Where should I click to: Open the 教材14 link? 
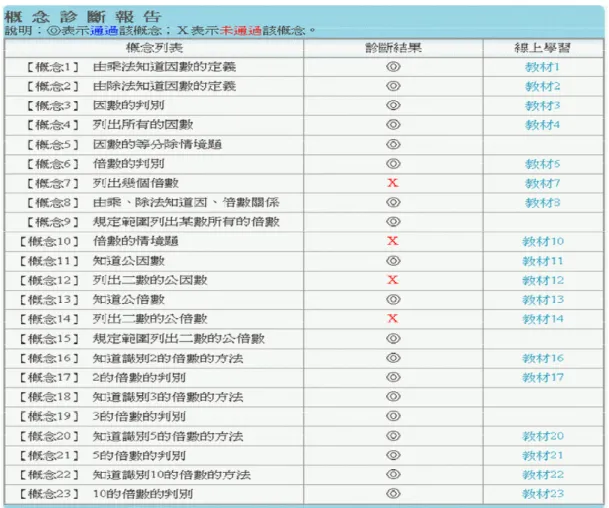click(x=543, y=319)
